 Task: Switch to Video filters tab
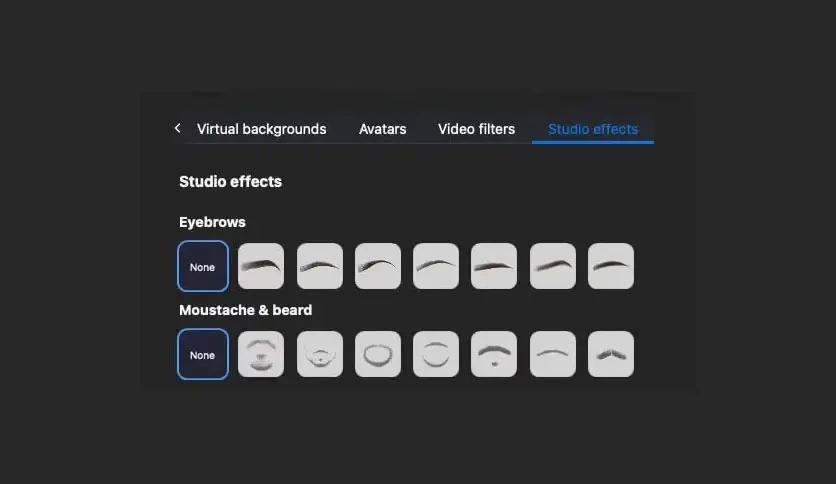(x=476, y=129)
